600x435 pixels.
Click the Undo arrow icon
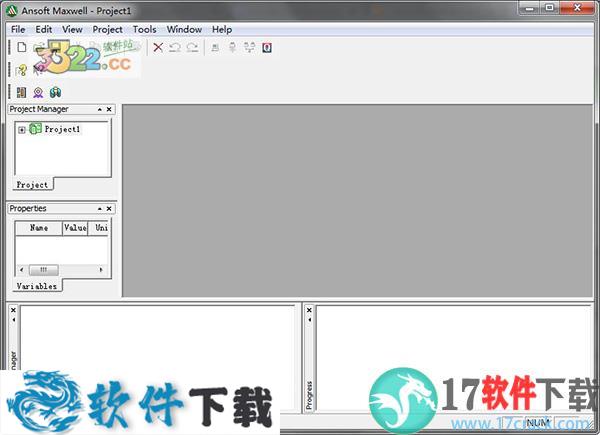tap(175, 47)
